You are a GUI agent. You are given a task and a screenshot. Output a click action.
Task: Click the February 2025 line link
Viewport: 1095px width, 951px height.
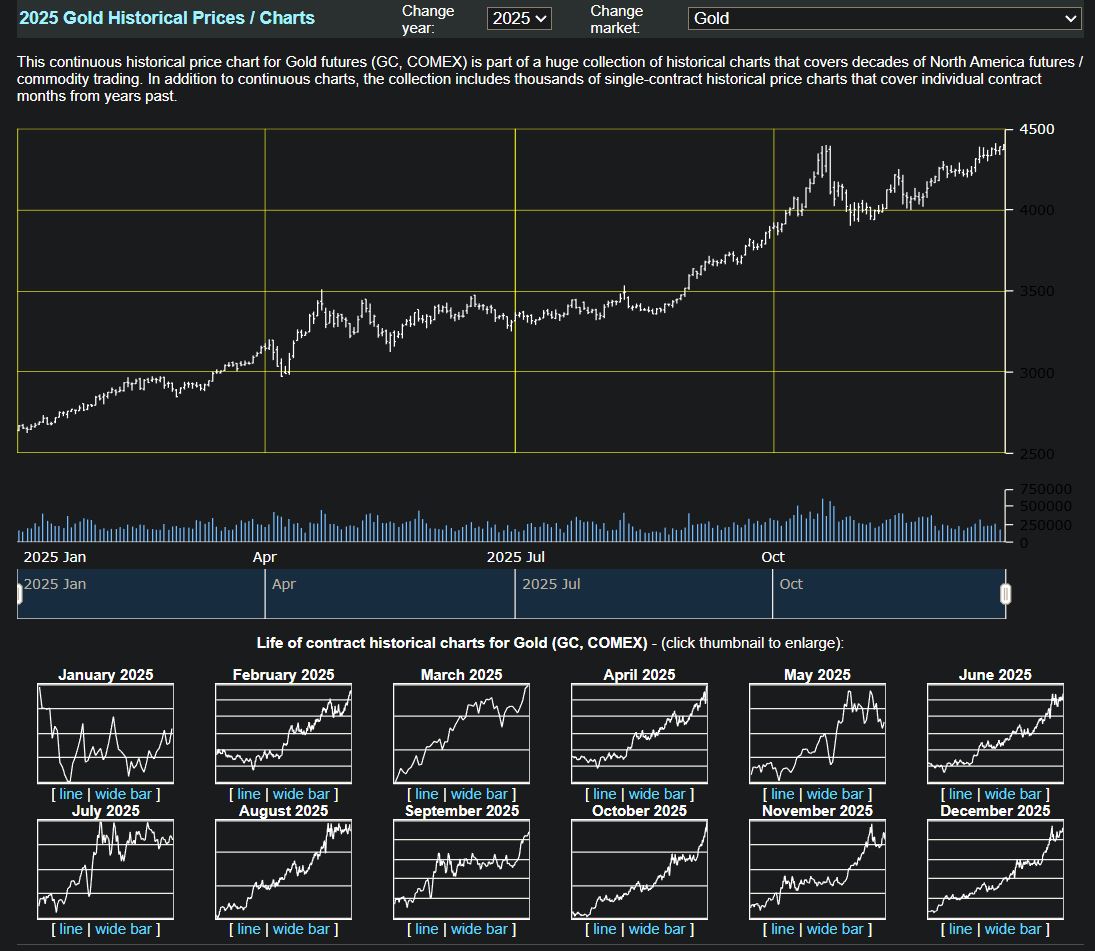click(x=249, y=794)
